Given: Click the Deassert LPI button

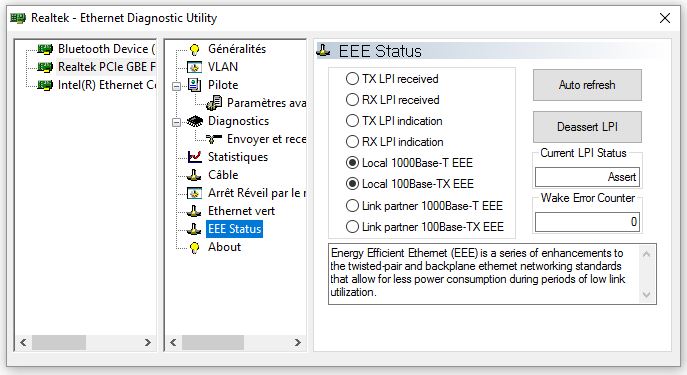Looking at the screenshot, I should (x=587, y=127).
